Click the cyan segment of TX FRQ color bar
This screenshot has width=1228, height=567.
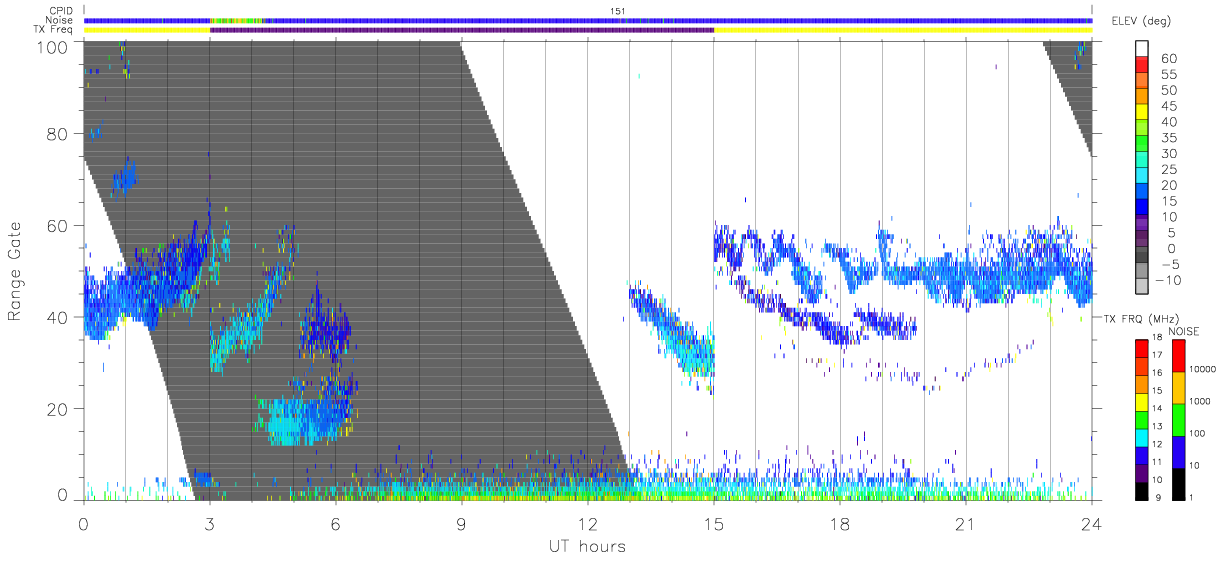click(x=1143, y=436)
